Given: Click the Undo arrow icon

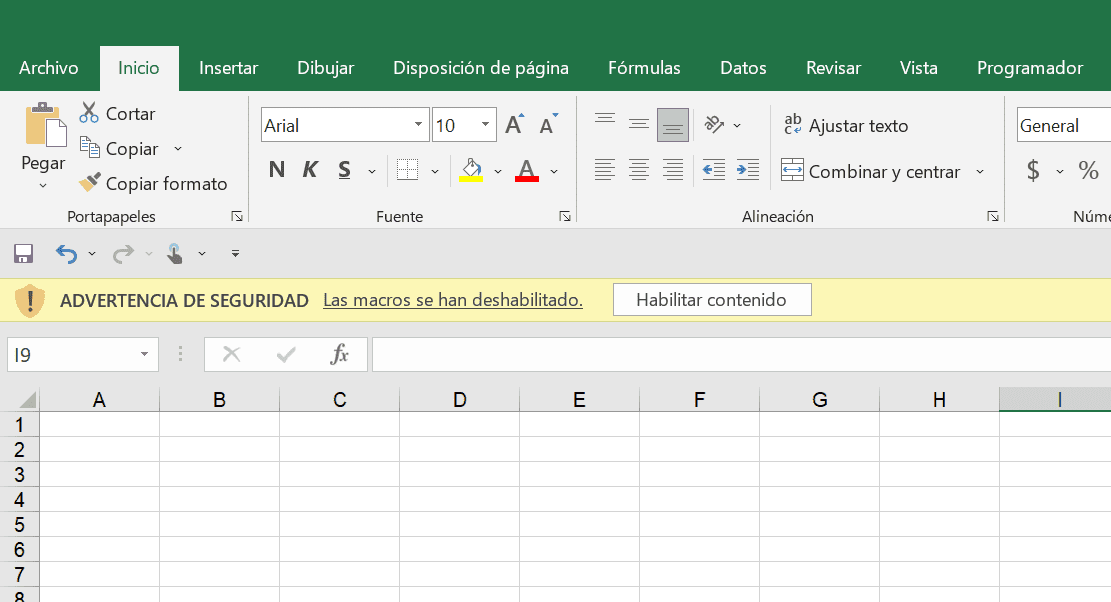Looking at the screenshot, I should (x=66, y=254).
